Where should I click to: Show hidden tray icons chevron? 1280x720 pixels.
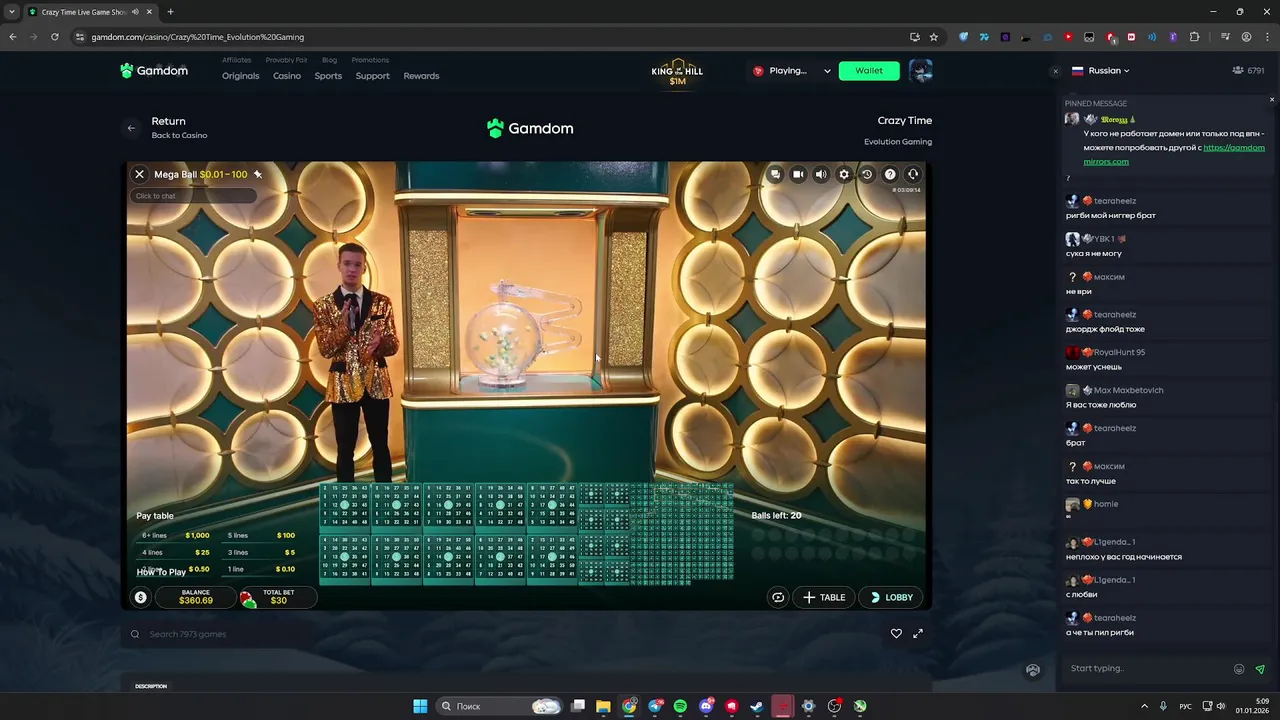tap(1144, 706)
